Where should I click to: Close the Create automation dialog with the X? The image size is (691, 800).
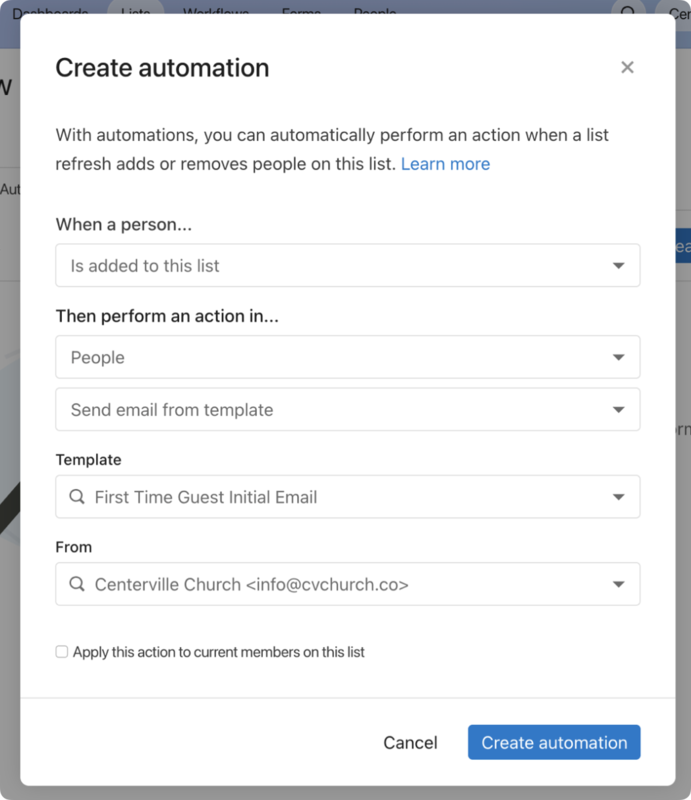tap(627, 67)
